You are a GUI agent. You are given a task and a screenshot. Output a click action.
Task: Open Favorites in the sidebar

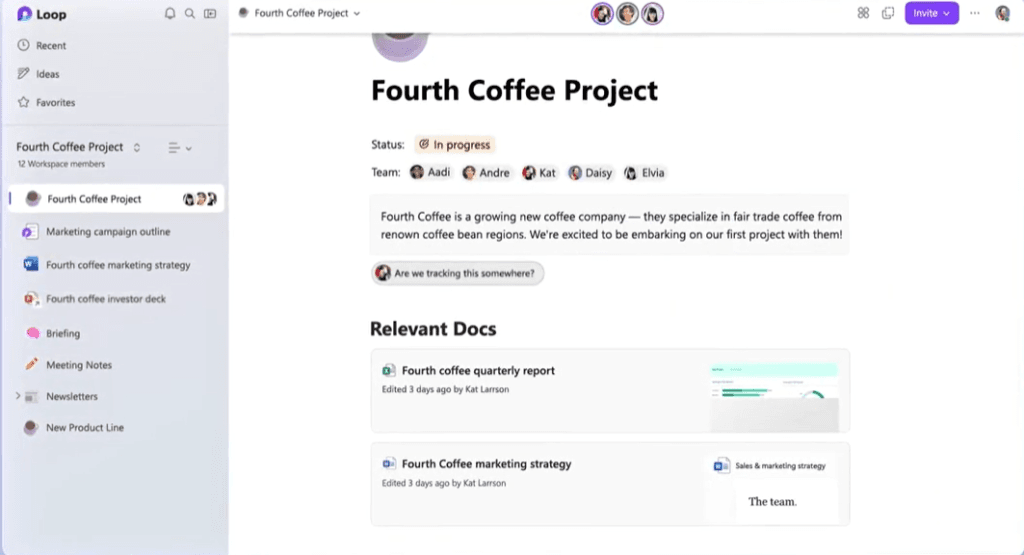pyautogui.click(x=55, y=102)
